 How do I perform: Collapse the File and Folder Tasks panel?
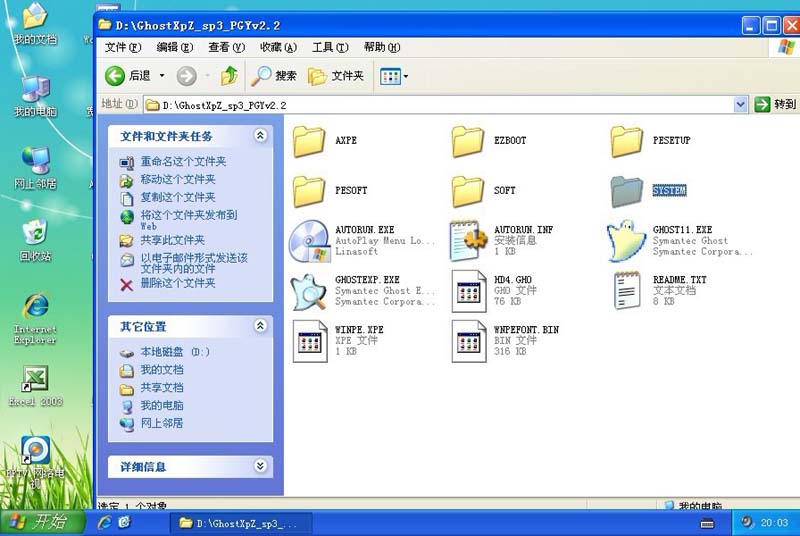coord(260,136)
